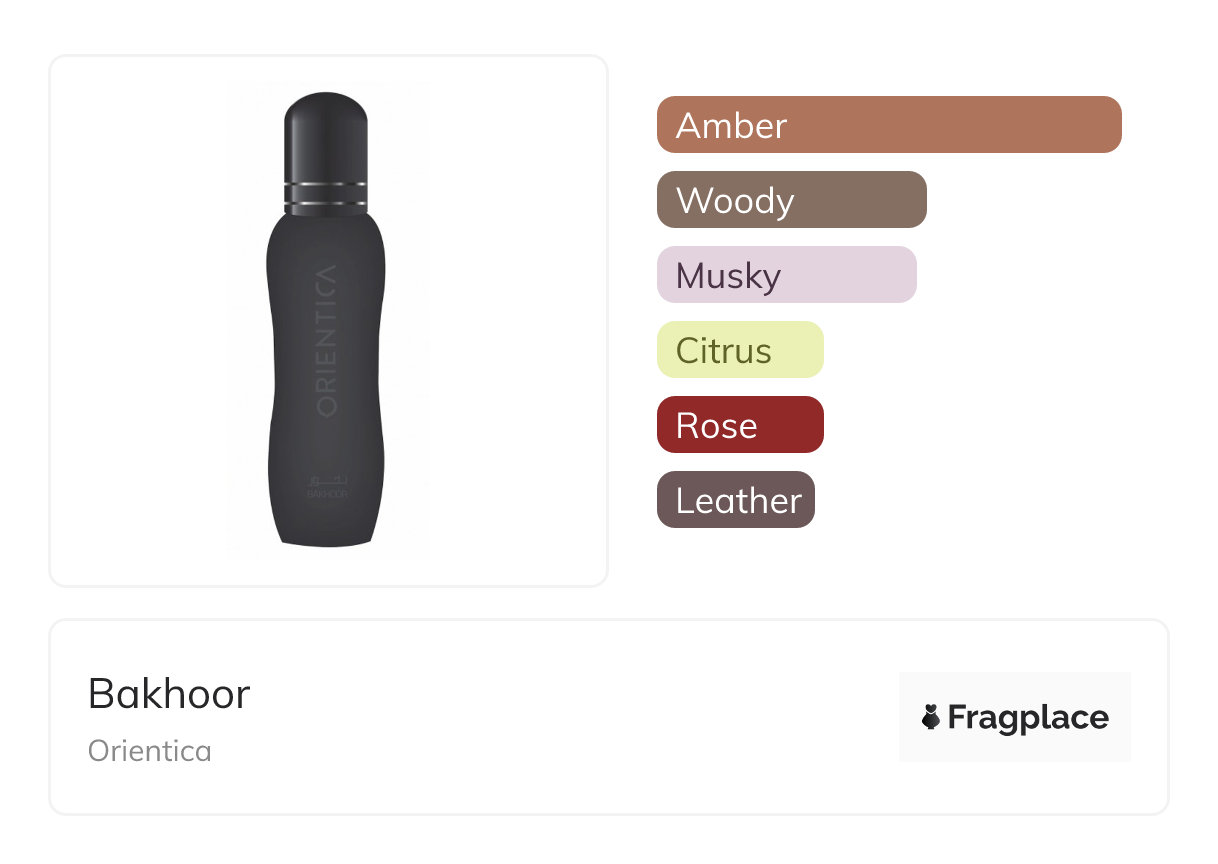Click the Fragplace wordmark text
The width and height of the screenshot is (1218, 864).
(1028, 718)
